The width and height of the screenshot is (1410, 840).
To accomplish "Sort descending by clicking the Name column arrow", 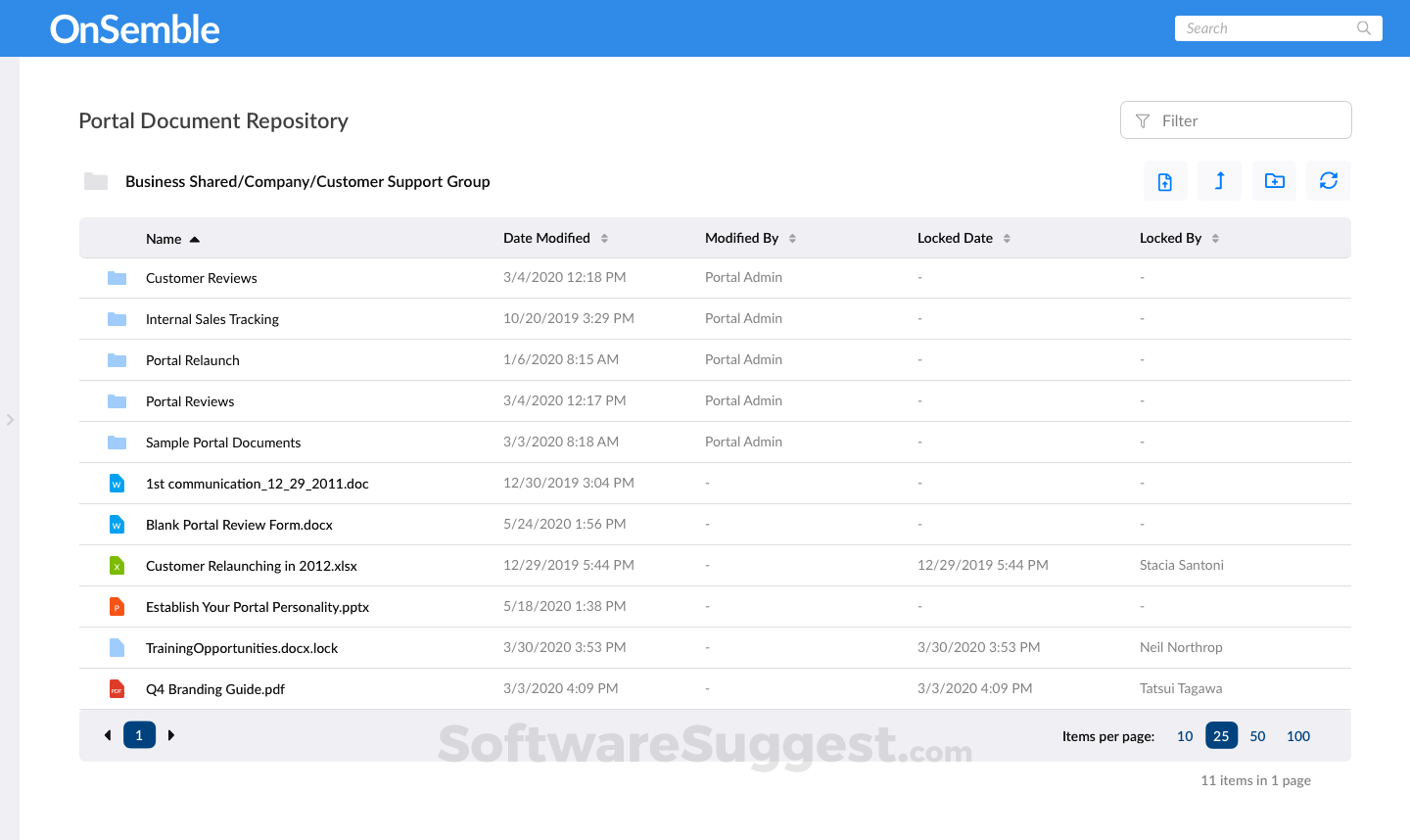I will click(194, 237).
